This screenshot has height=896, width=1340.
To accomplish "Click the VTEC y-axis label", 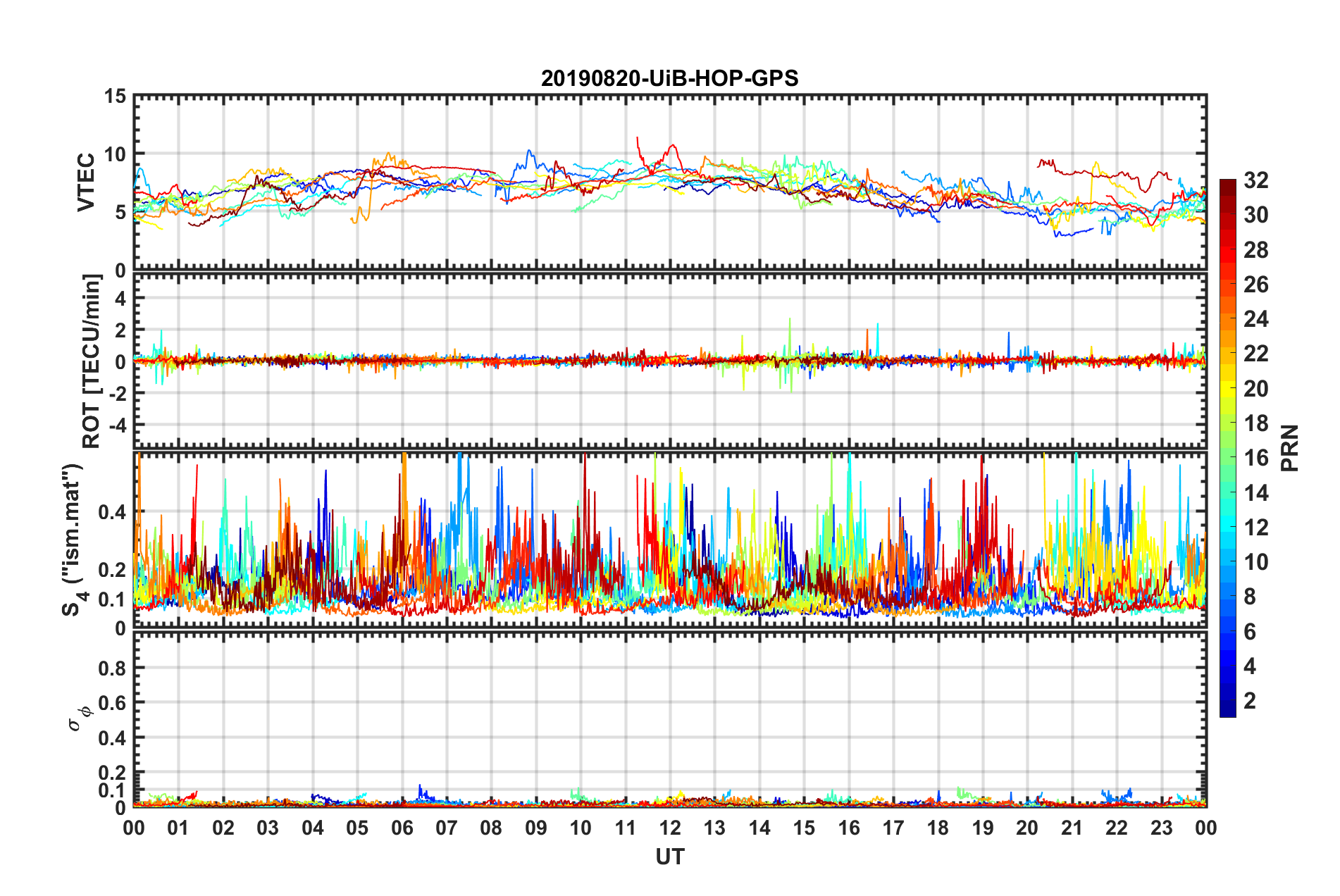I will click(85, 182).
